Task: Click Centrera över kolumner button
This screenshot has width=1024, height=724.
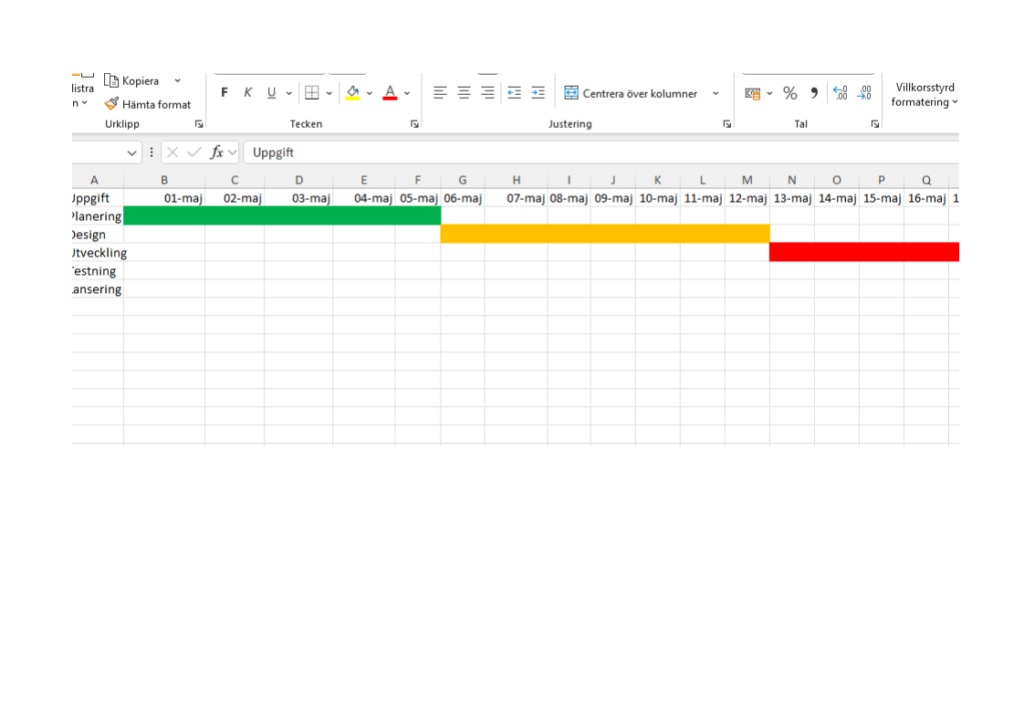Action: tap(631, 93)
